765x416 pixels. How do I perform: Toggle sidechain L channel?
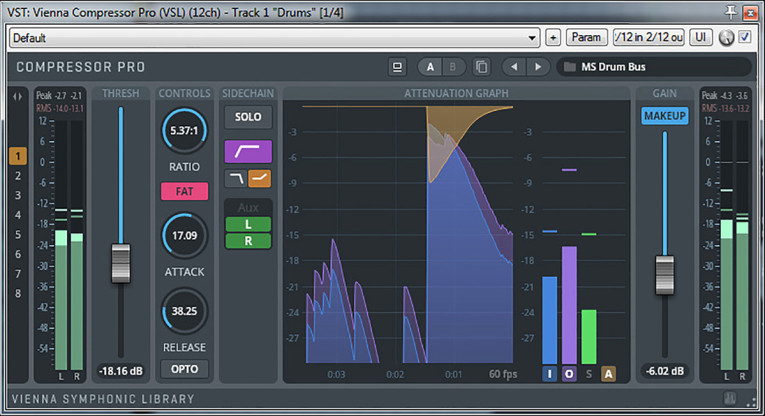tap(248, 224)
